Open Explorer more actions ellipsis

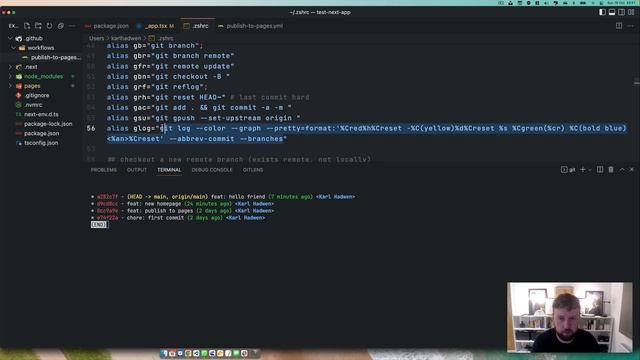72,26
